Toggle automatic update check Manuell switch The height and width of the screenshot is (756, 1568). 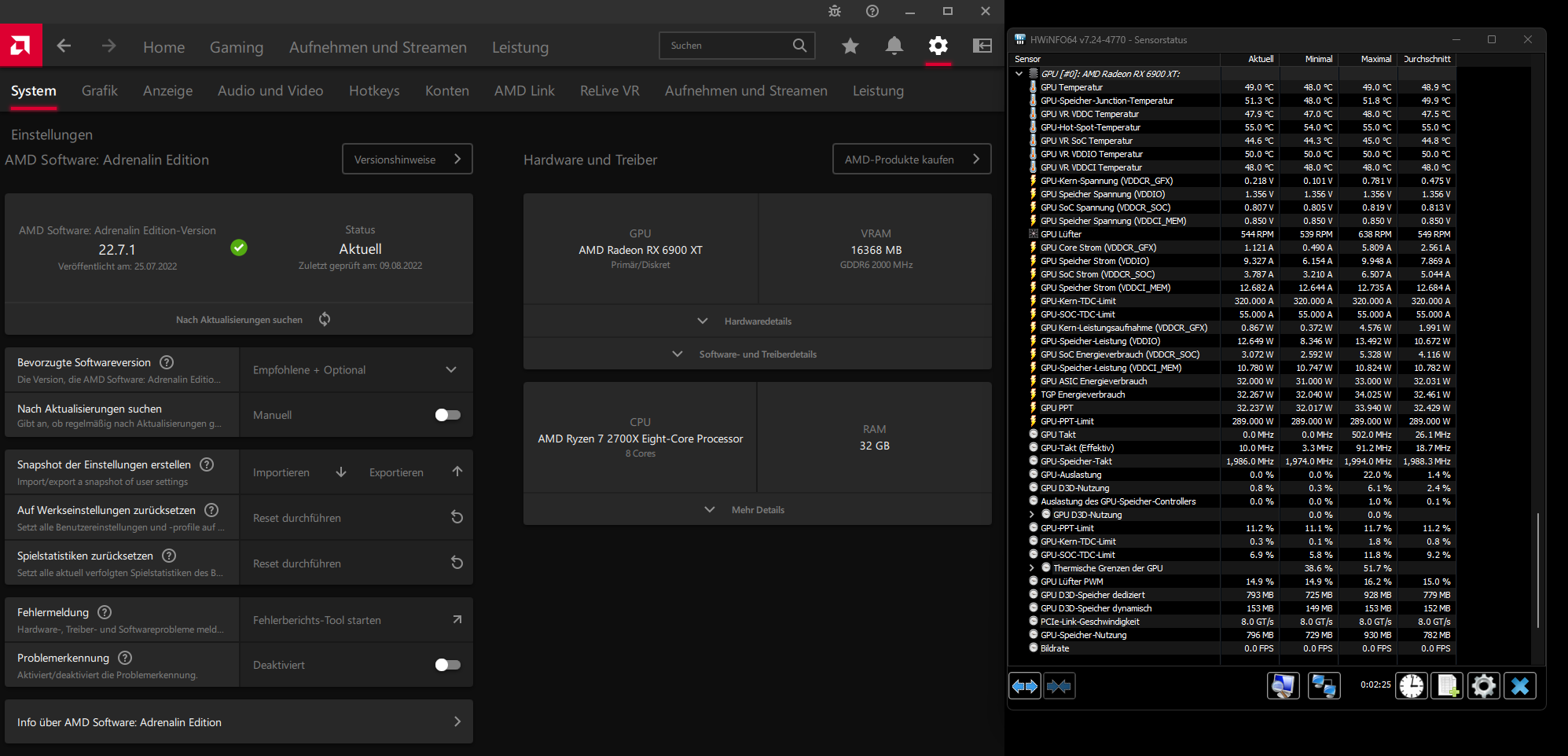coord(448,415)
